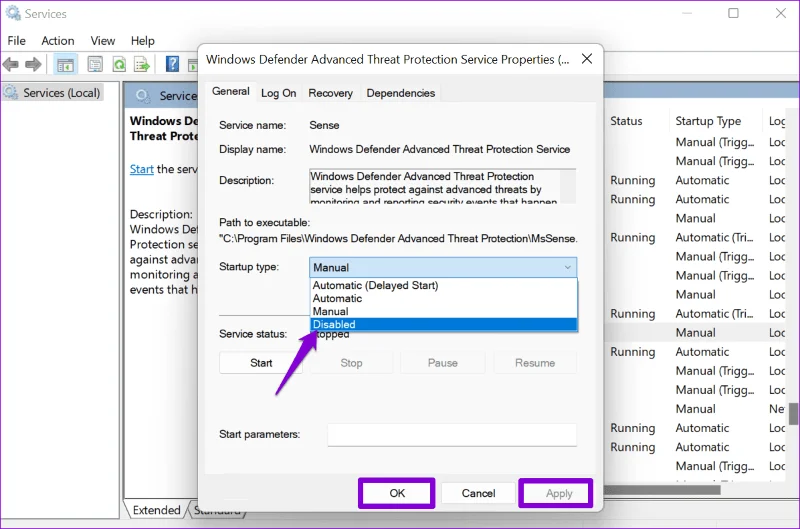
Task: Click the Export List toolbar icon
Action: pos(142,64)
